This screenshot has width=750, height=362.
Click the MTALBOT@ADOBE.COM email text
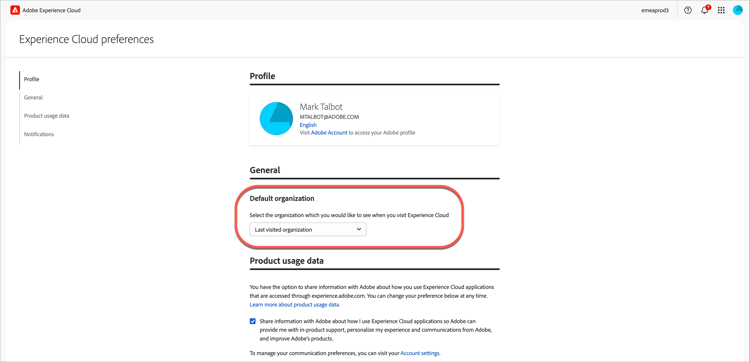[x=329, y=117]
